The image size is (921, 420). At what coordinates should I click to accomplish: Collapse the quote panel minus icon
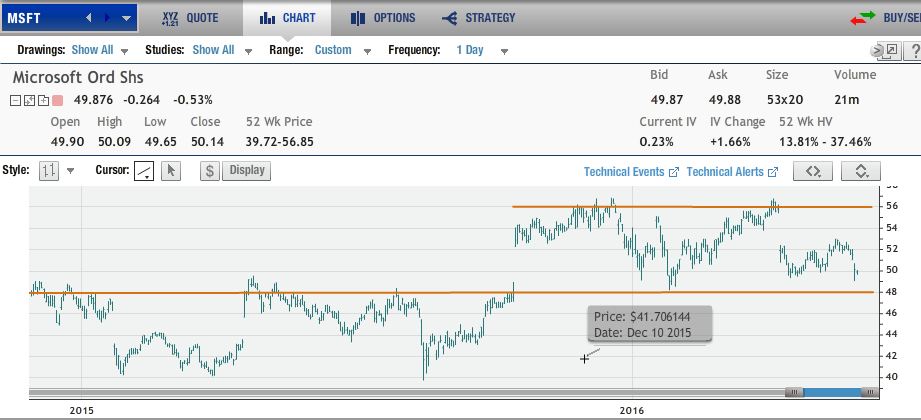coord(16,100)
